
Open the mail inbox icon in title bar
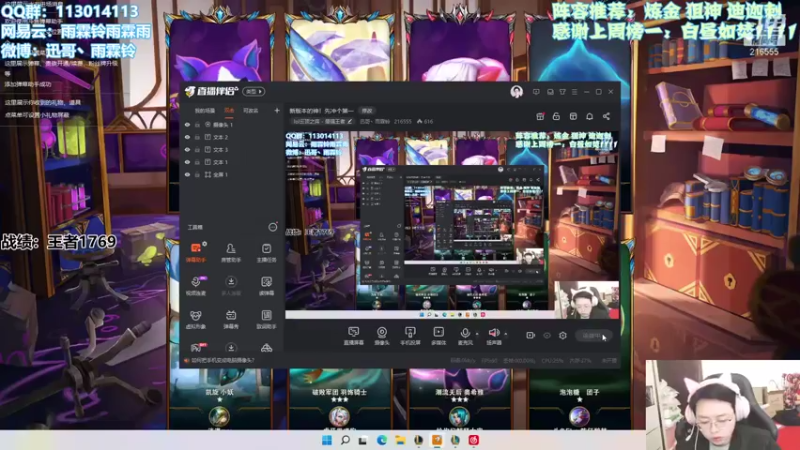click(x=550, y=92)
